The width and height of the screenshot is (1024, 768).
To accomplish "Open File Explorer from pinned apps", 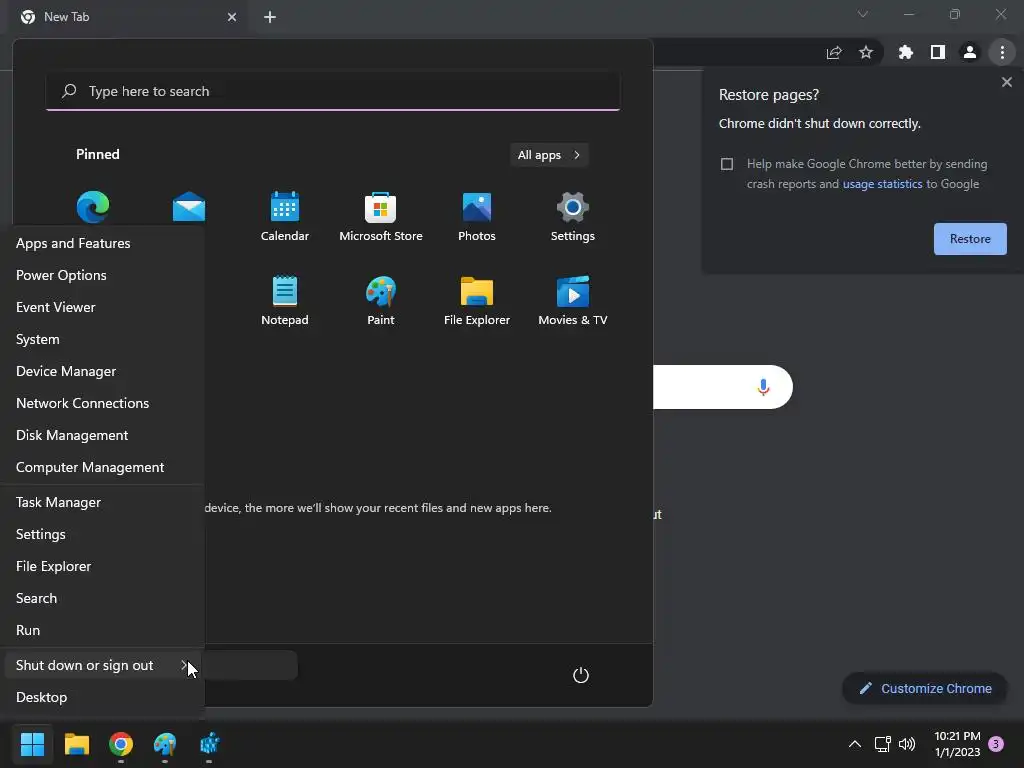I will [477, 300].
